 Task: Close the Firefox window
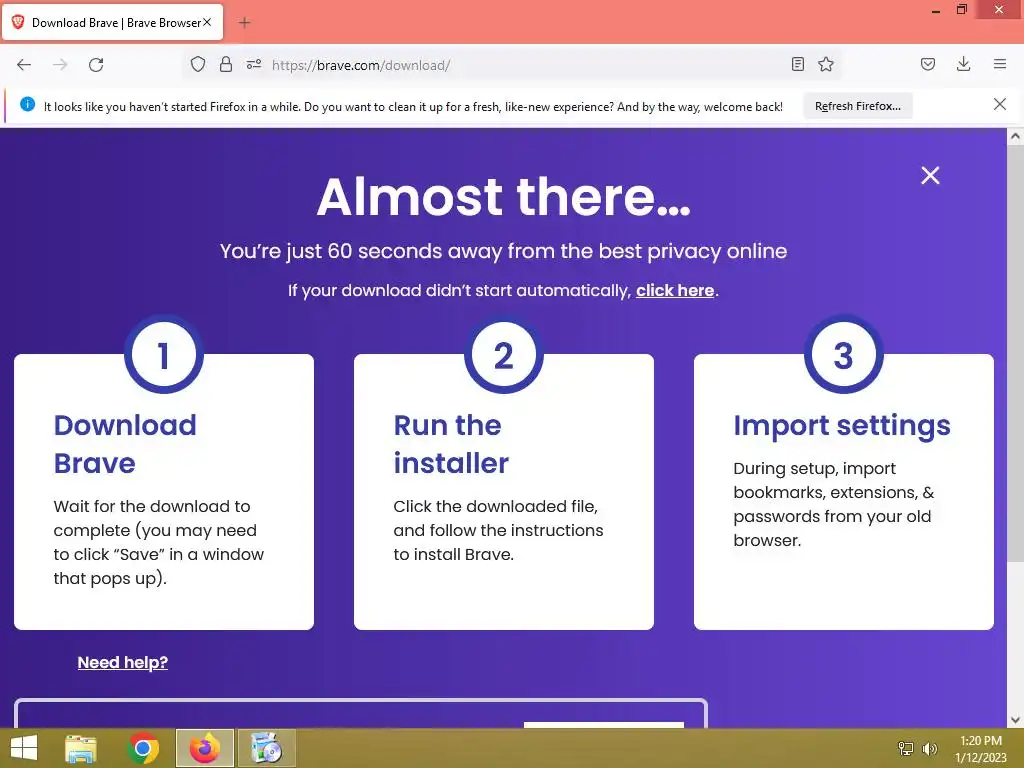pyautogui.click(x=999, y=10)
